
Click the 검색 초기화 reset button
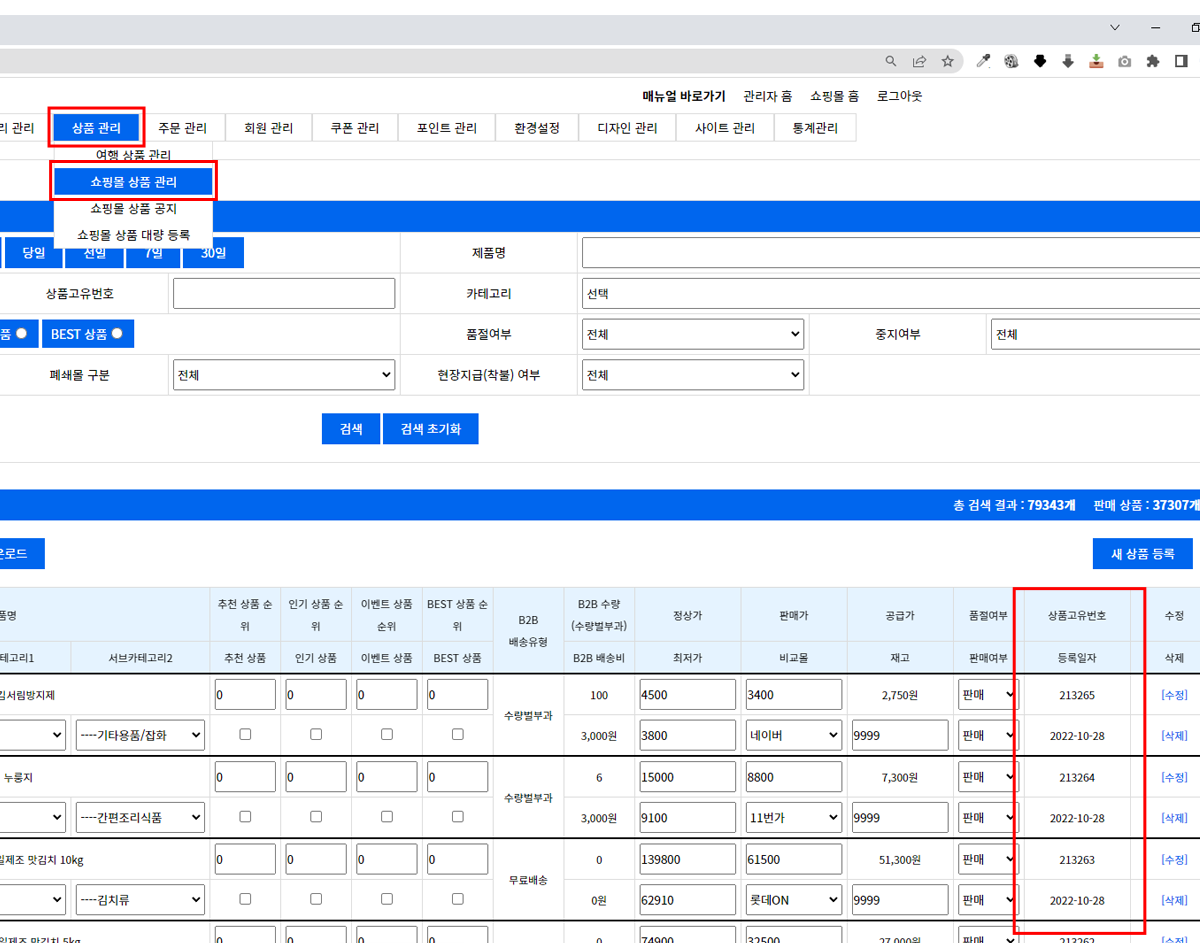click(431, 429)
